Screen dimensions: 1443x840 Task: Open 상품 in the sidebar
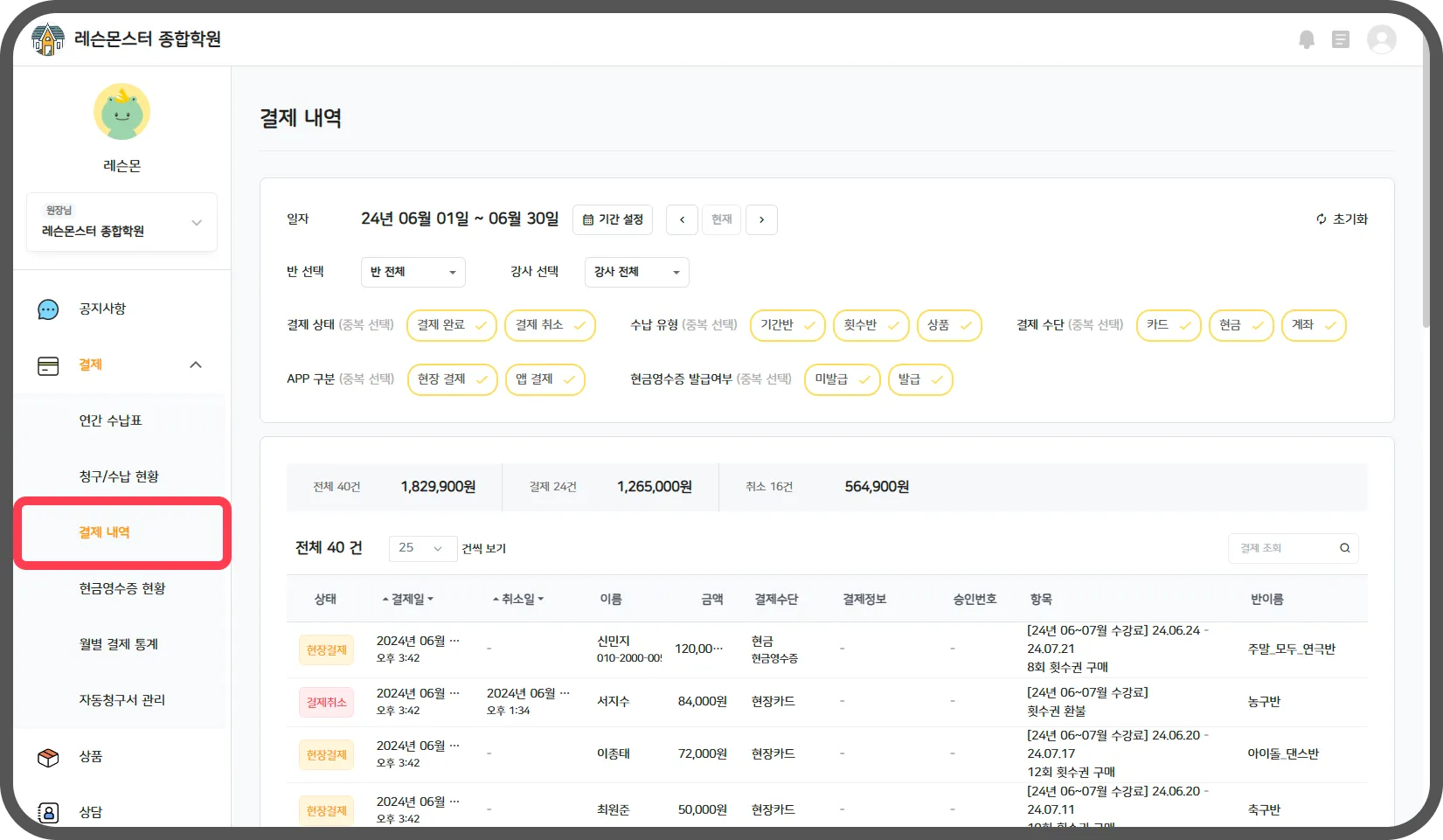91,757
